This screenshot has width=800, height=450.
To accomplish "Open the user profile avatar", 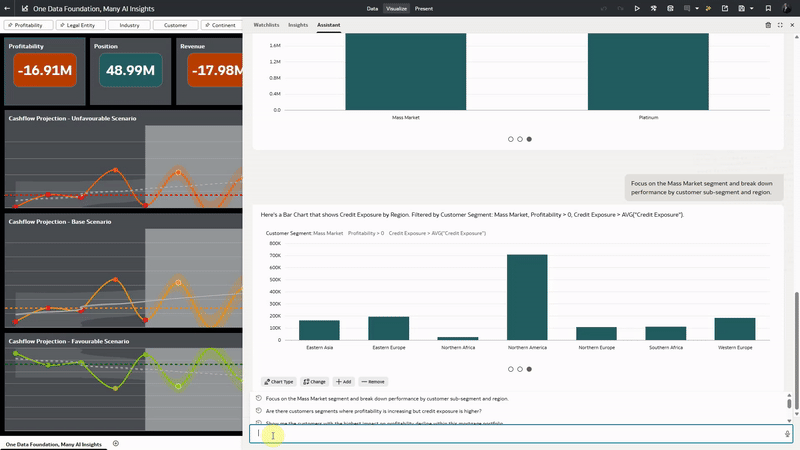I will (786, 9).
